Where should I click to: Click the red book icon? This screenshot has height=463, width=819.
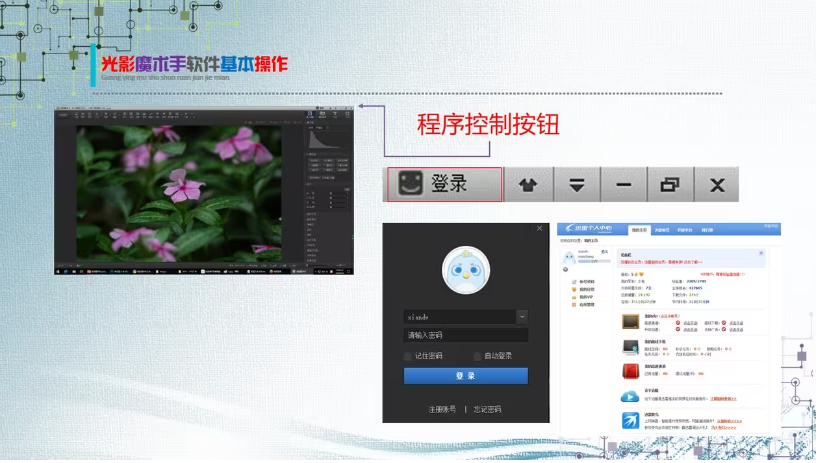631,371
